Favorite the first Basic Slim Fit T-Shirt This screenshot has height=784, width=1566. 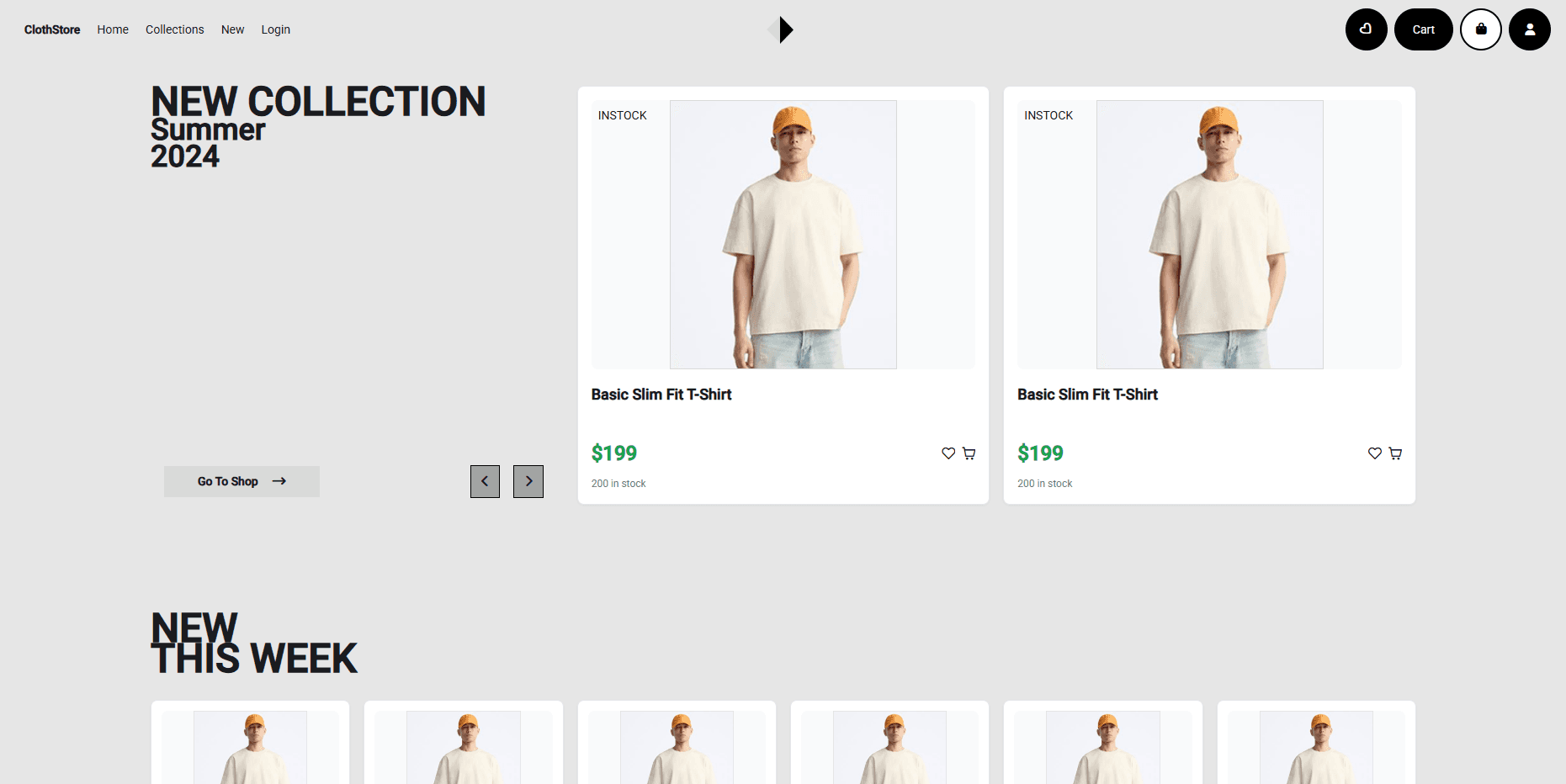click(948, 453)
